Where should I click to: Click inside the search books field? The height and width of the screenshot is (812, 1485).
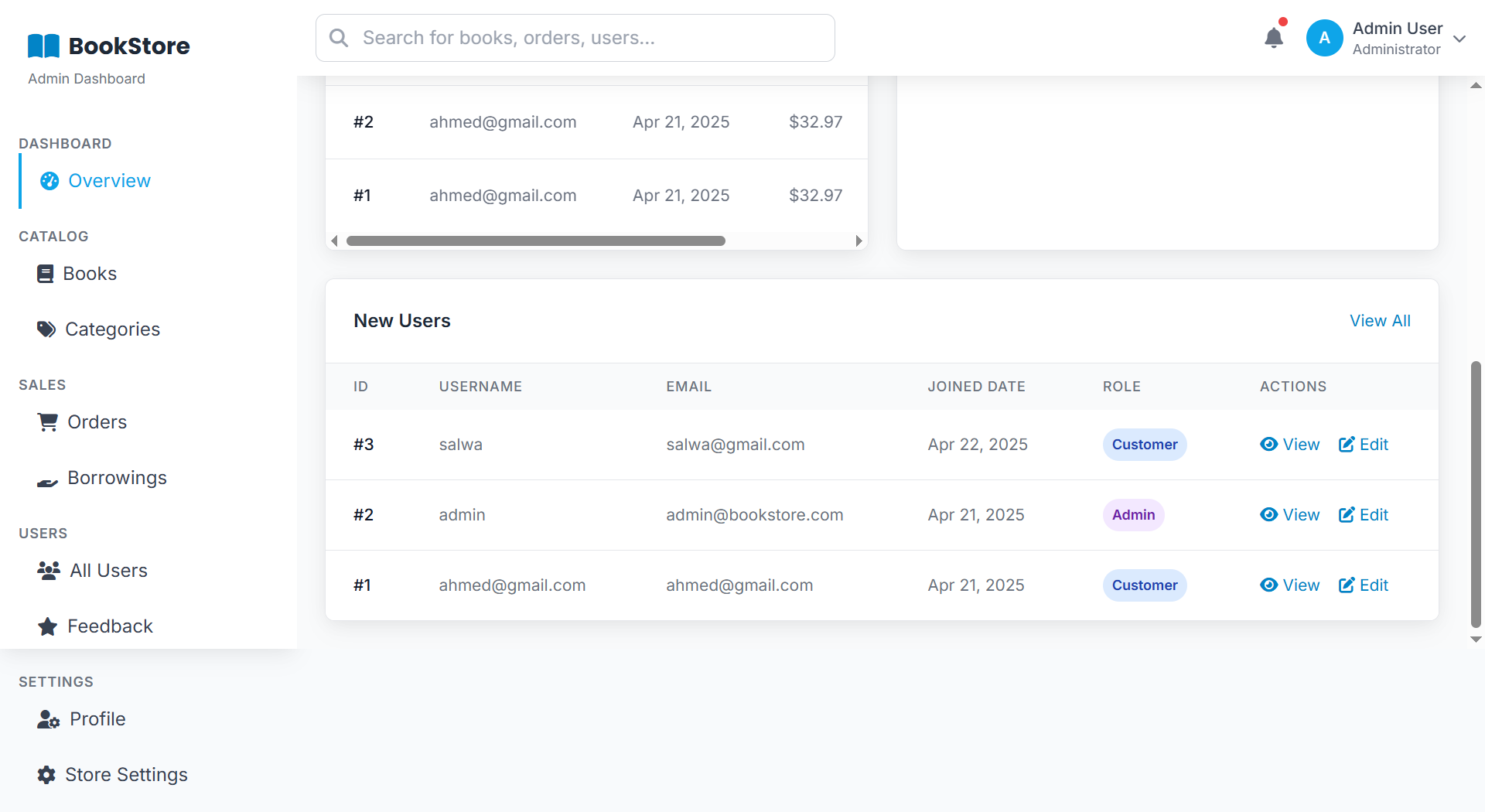pos(575,37)
